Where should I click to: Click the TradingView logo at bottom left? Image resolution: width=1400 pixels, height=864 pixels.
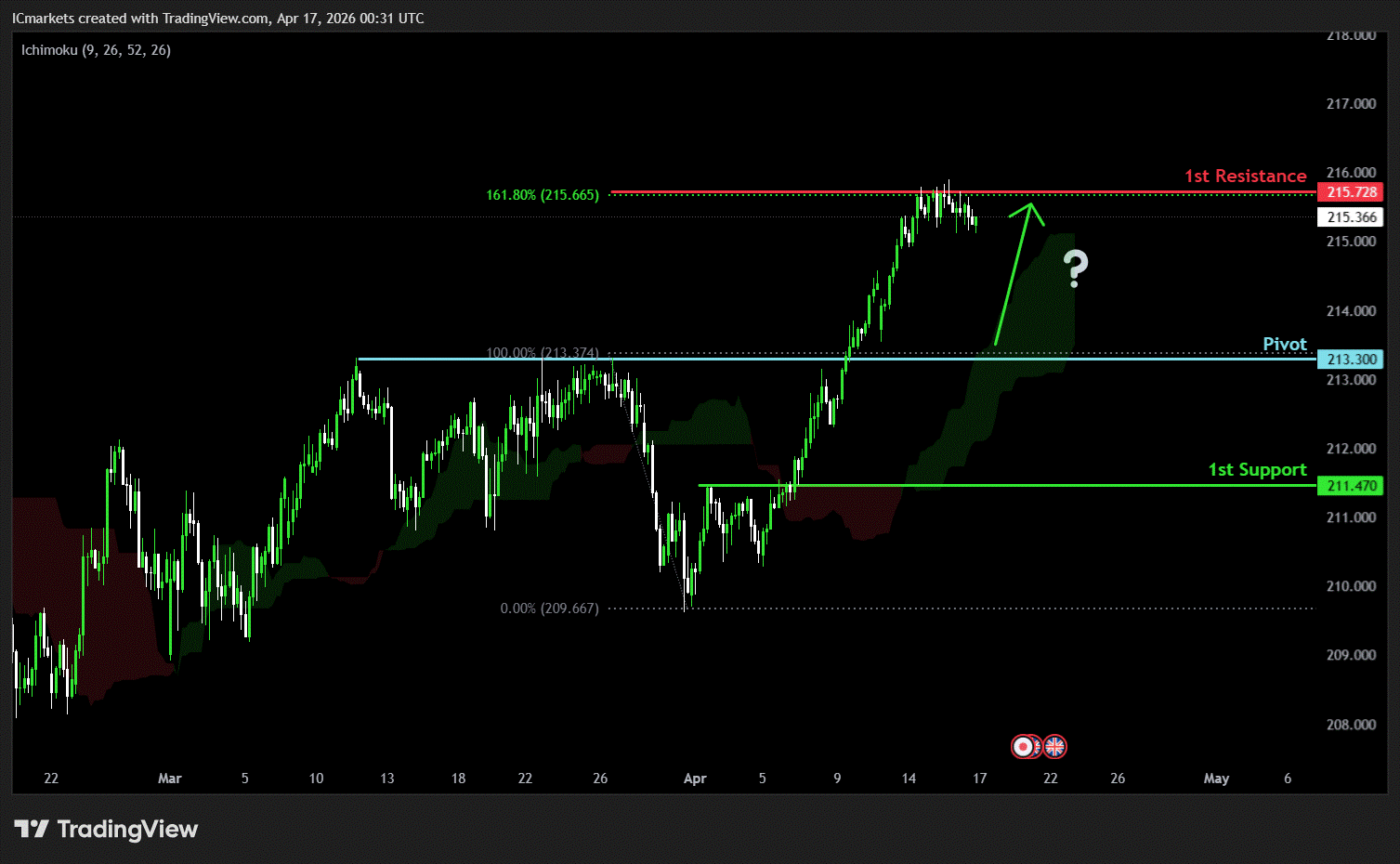tap(106, 829)
